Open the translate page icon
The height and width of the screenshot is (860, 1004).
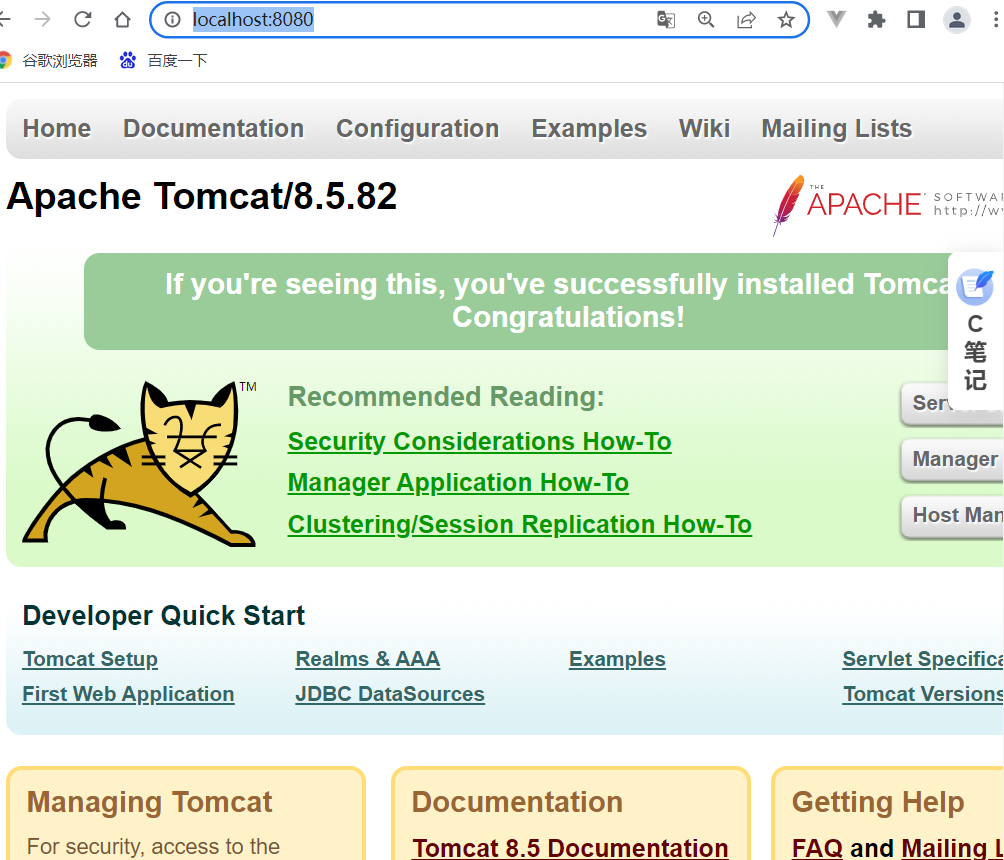pos(666,20)
